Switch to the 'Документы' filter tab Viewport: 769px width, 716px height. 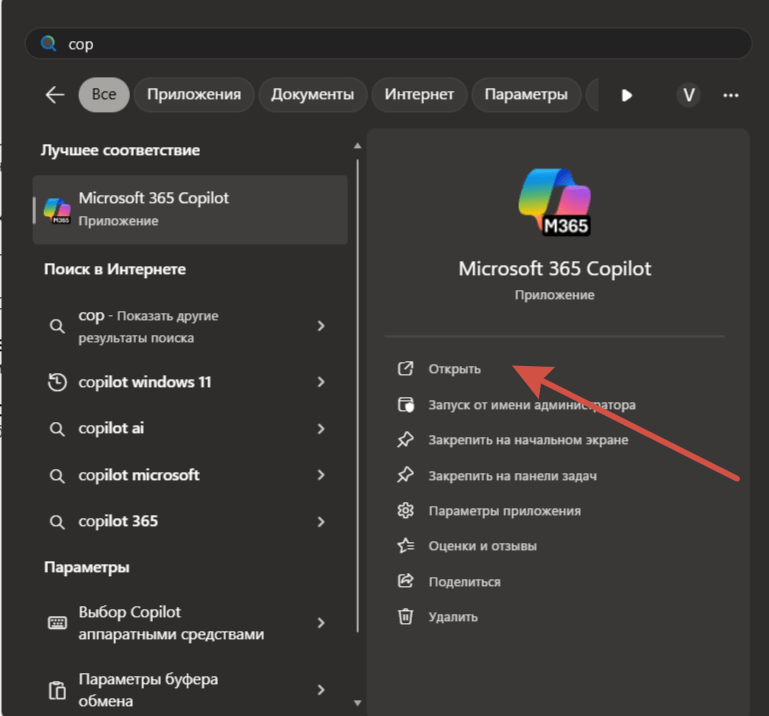pyautogui.click(x=312, y=94)
